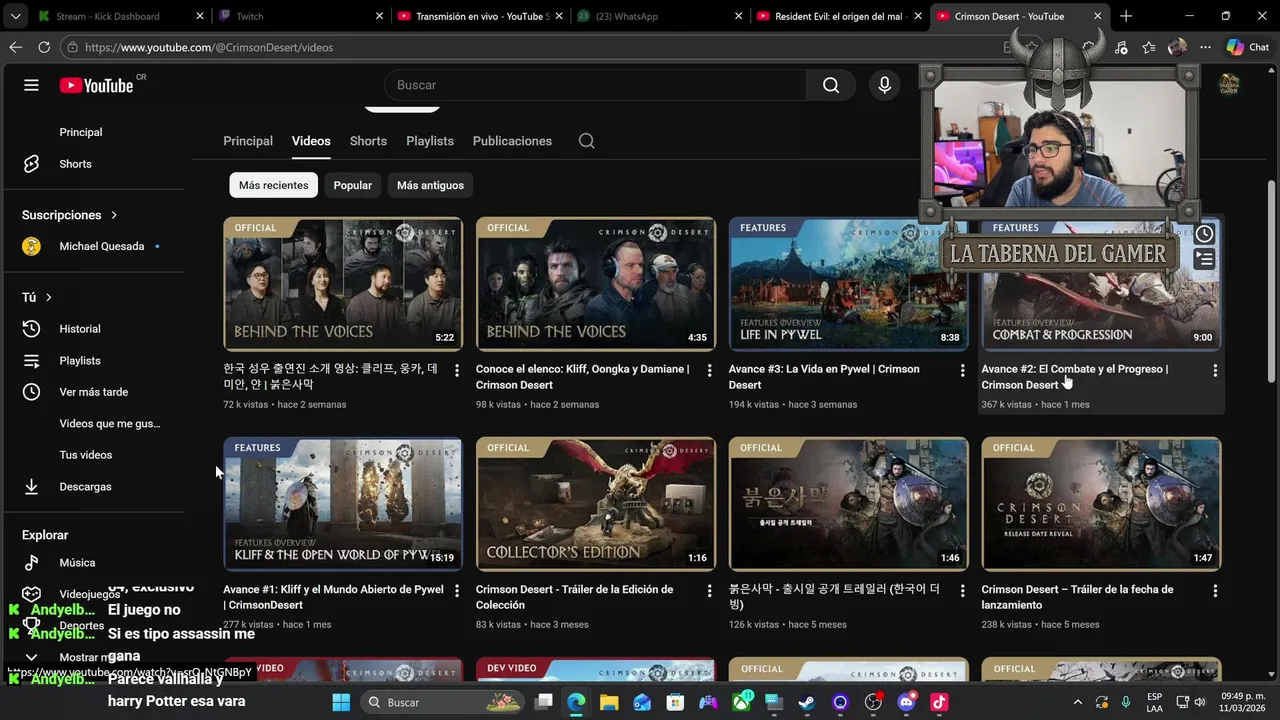Open options menu for Conoce el elenco video

tap(709, 370)
